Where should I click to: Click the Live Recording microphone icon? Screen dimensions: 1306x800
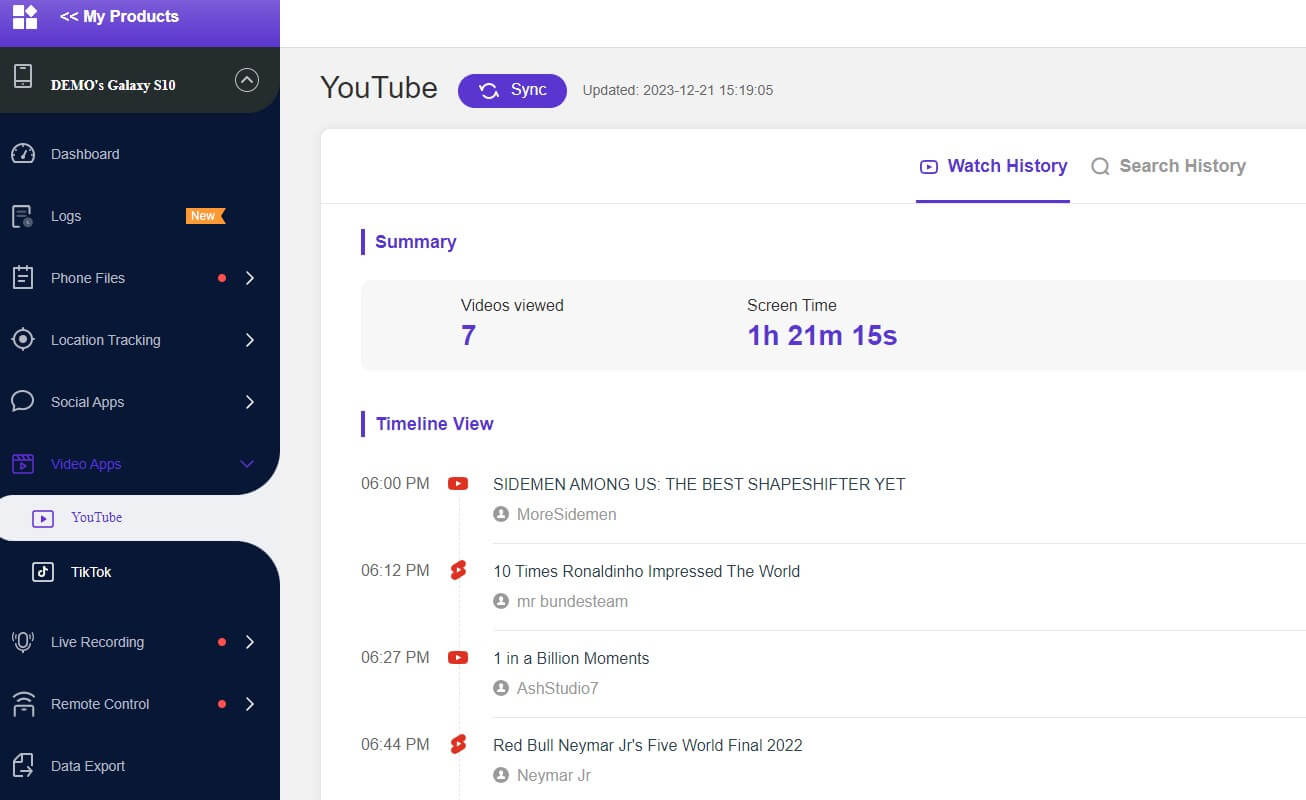pyautogui.click(x=23, y=642)
